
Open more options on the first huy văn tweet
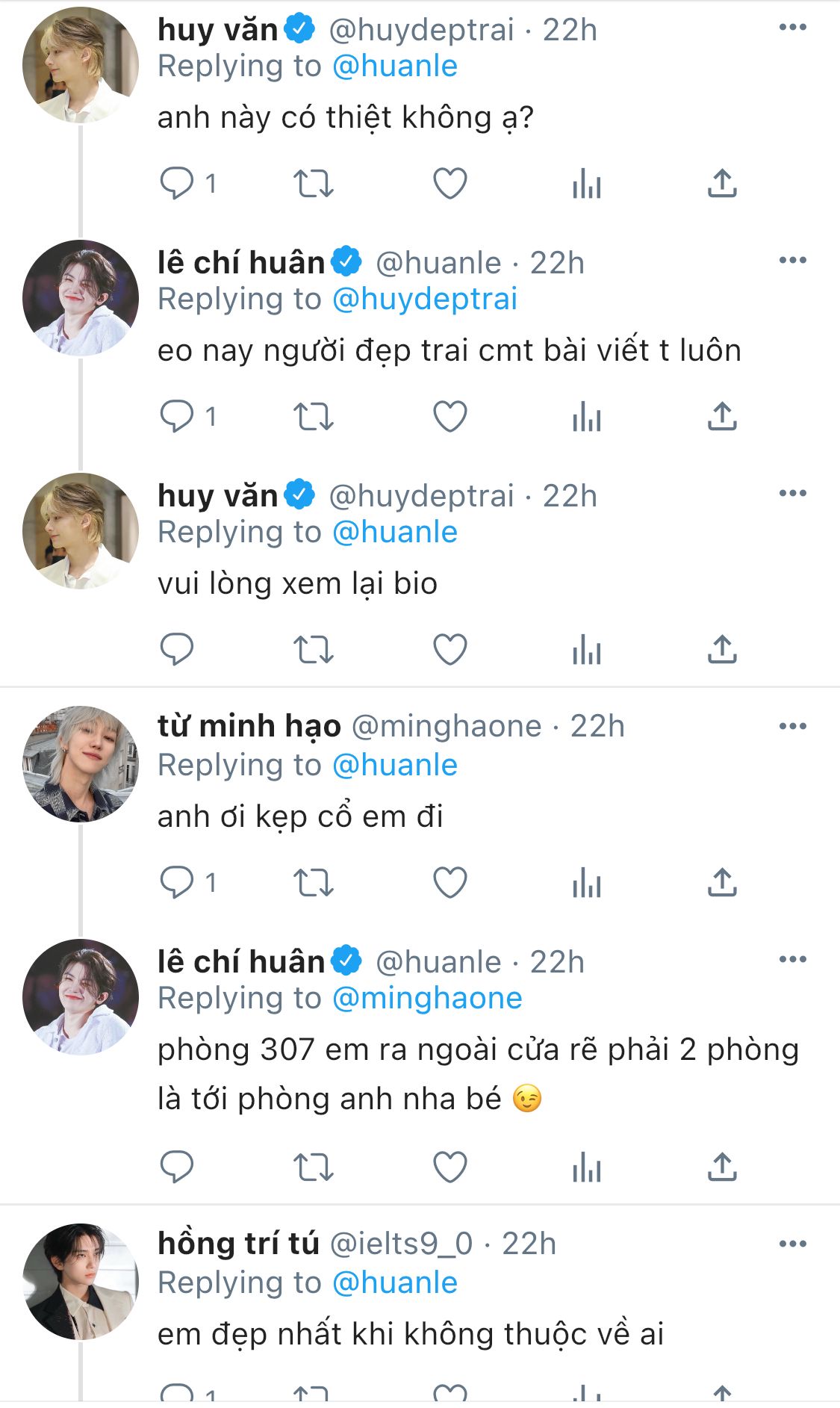(x=792, y=28)
